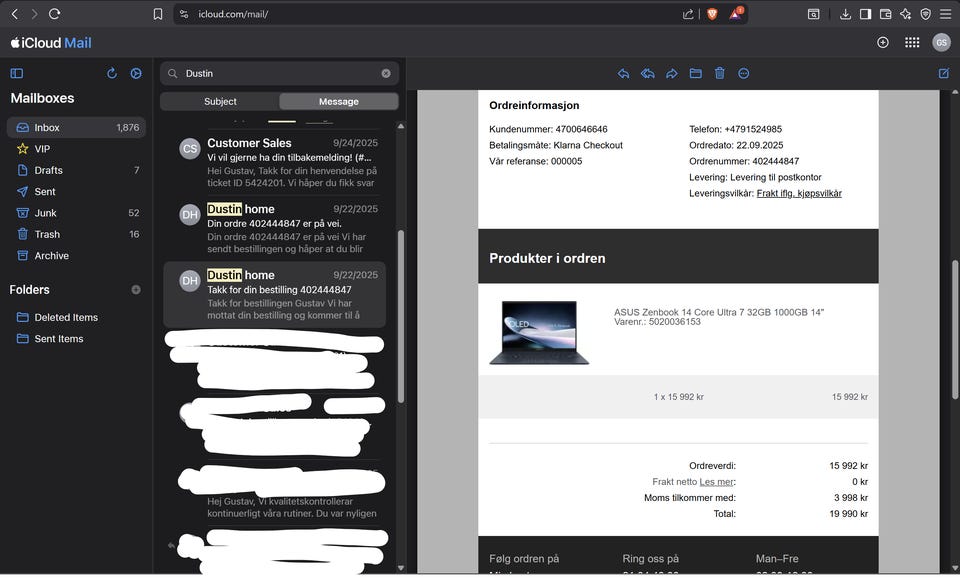The image size is (960, 579).
Task: Open email 'Din ordre 402444847 er på vei'
Action: point(275,228)
